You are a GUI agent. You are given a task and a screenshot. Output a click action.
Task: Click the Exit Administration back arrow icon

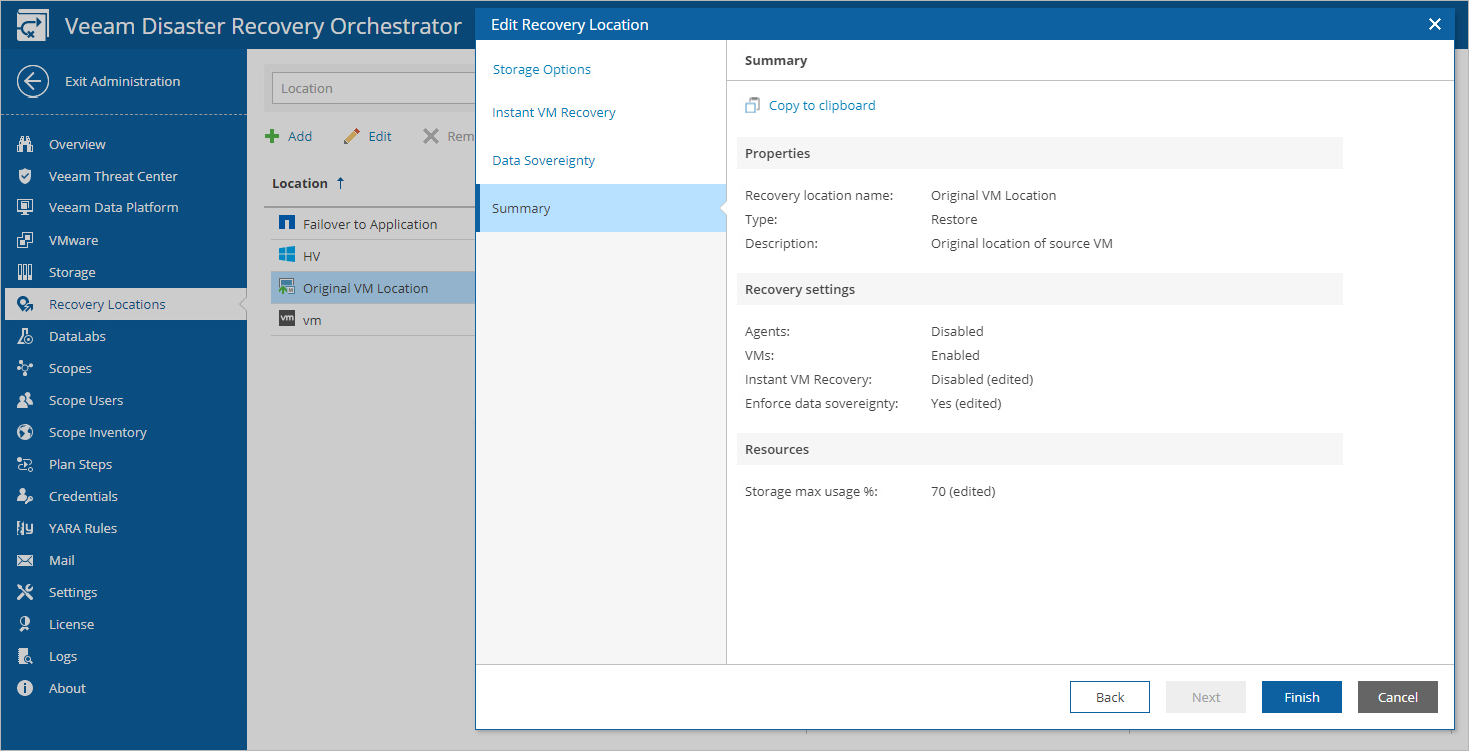click(x=33, y=81)
